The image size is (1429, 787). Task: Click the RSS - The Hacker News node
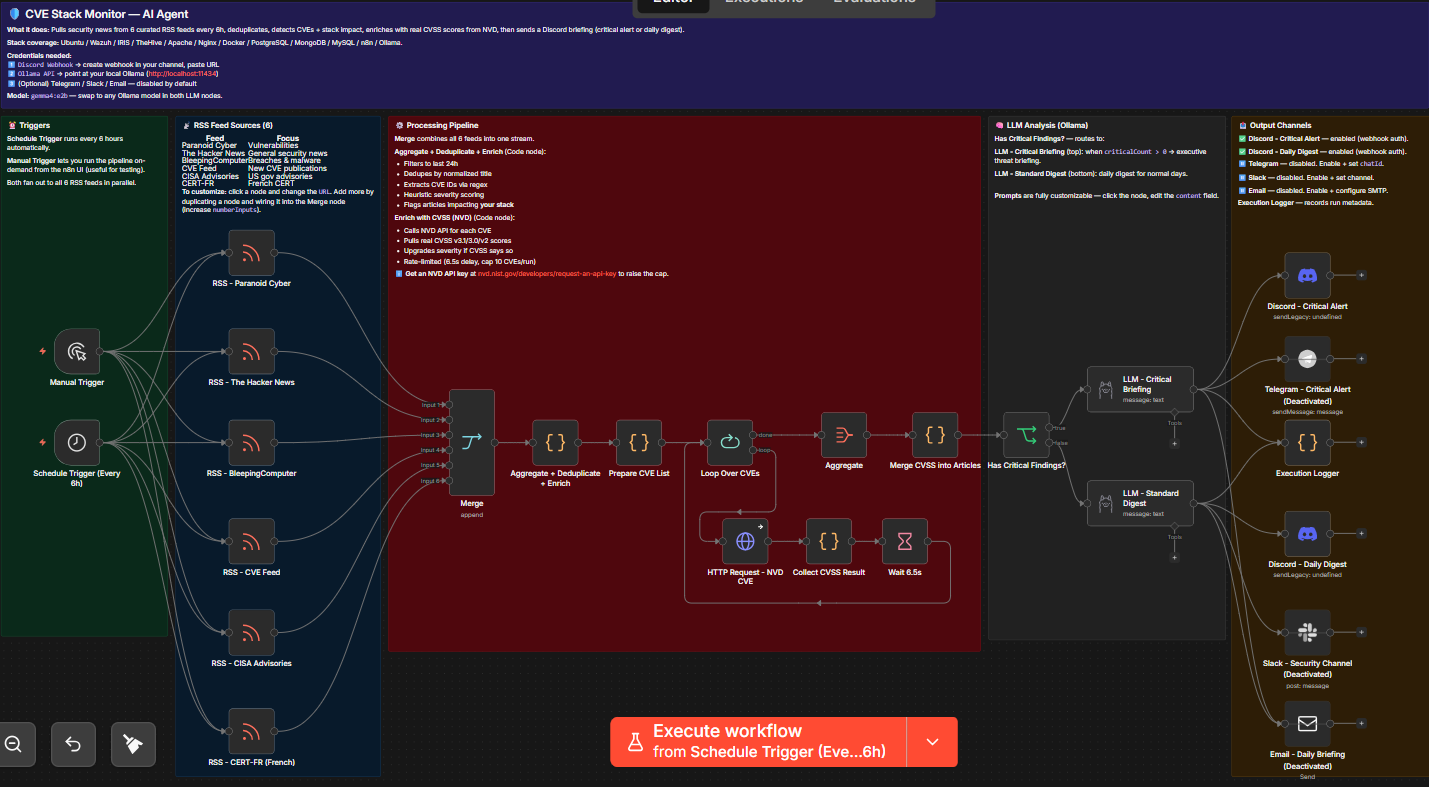point(251,351)
